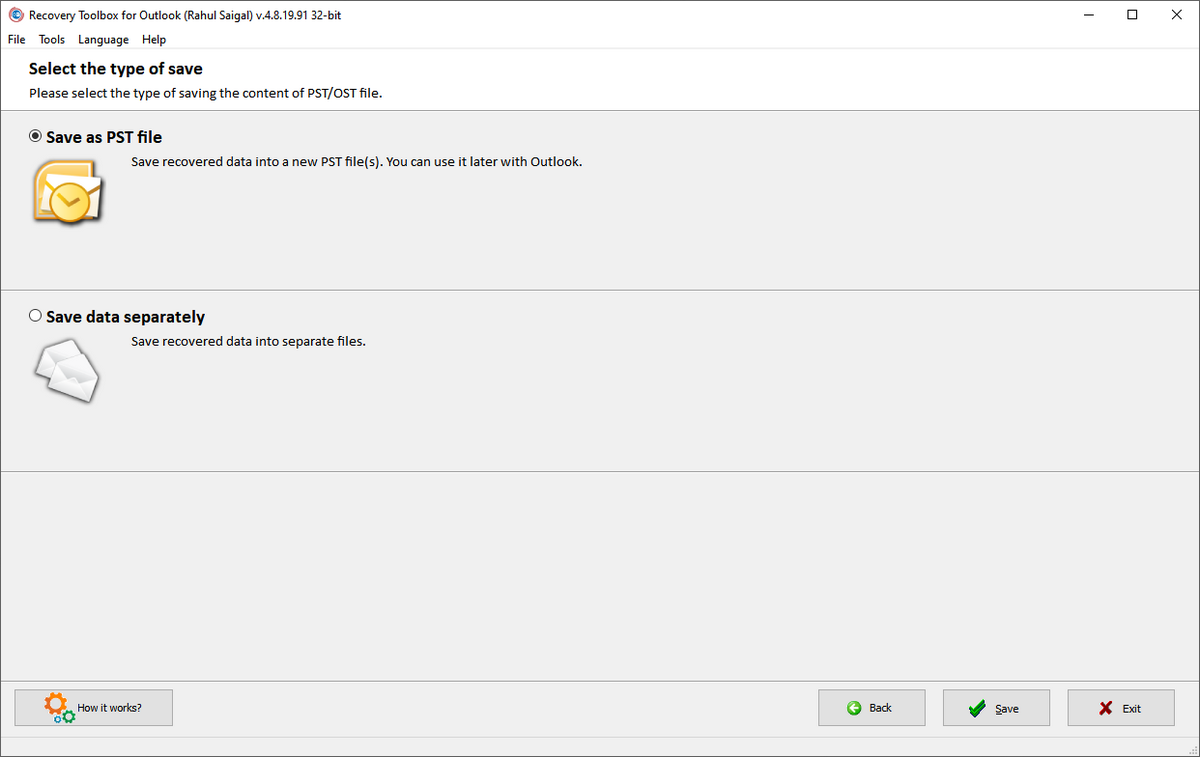Screen dimensions: 1200x757
Task: Go to previous step with Back button
Action: [871, 708]
